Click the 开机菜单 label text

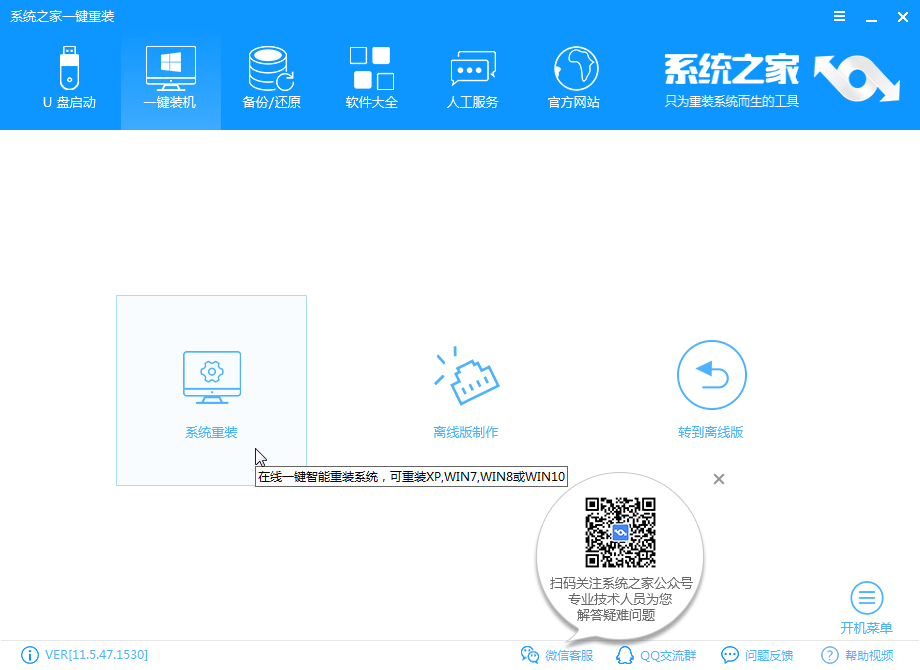(x=867, y=628)
